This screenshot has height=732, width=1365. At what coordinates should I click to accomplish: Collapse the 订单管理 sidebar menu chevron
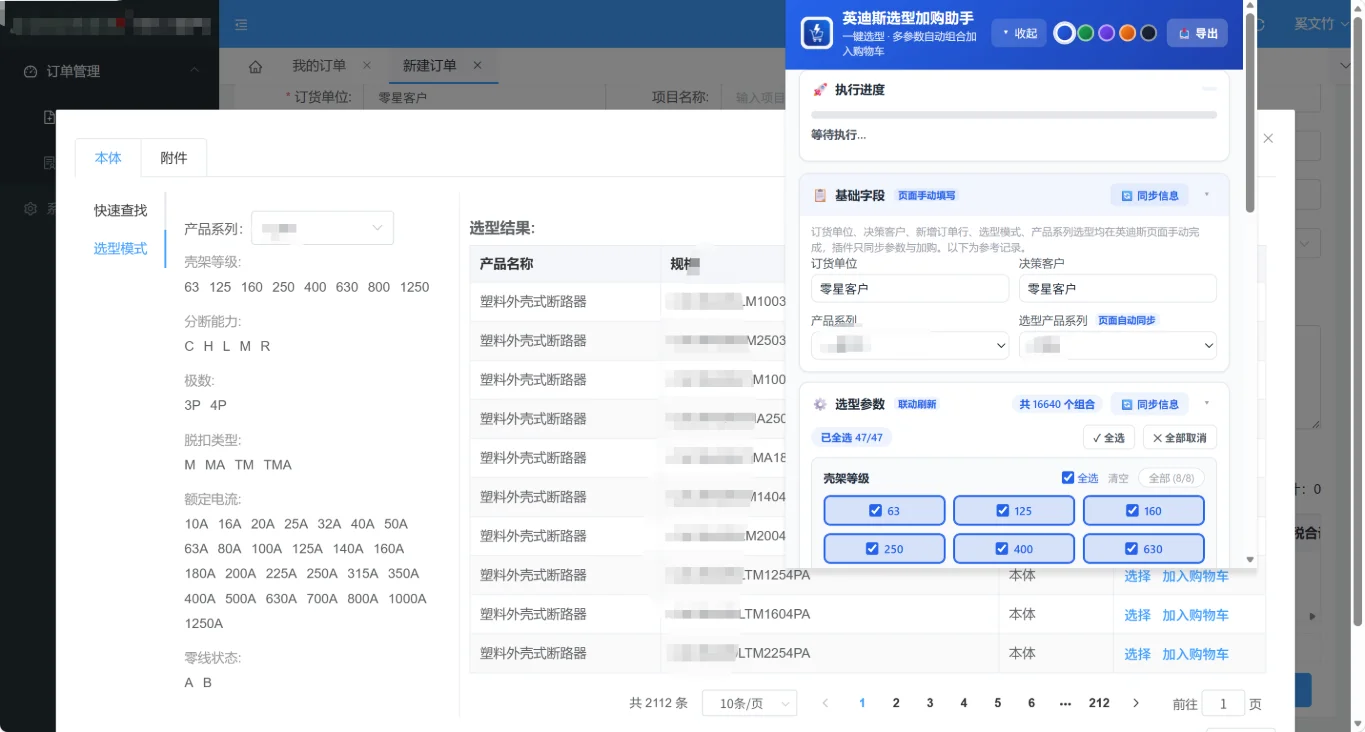[x=194, y=70]
